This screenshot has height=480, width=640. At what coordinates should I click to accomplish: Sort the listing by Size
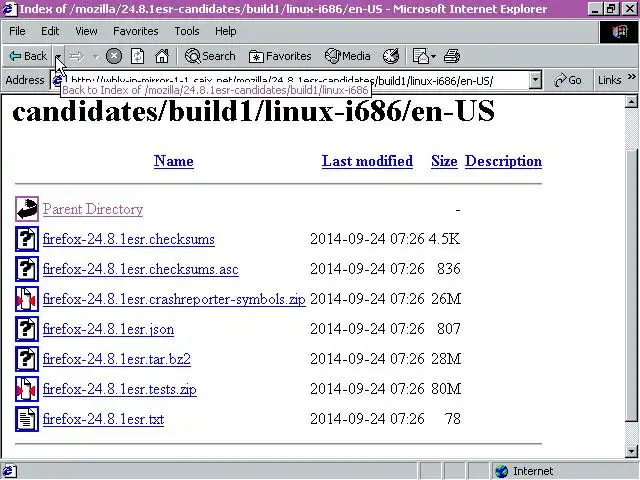click(444, 161)
